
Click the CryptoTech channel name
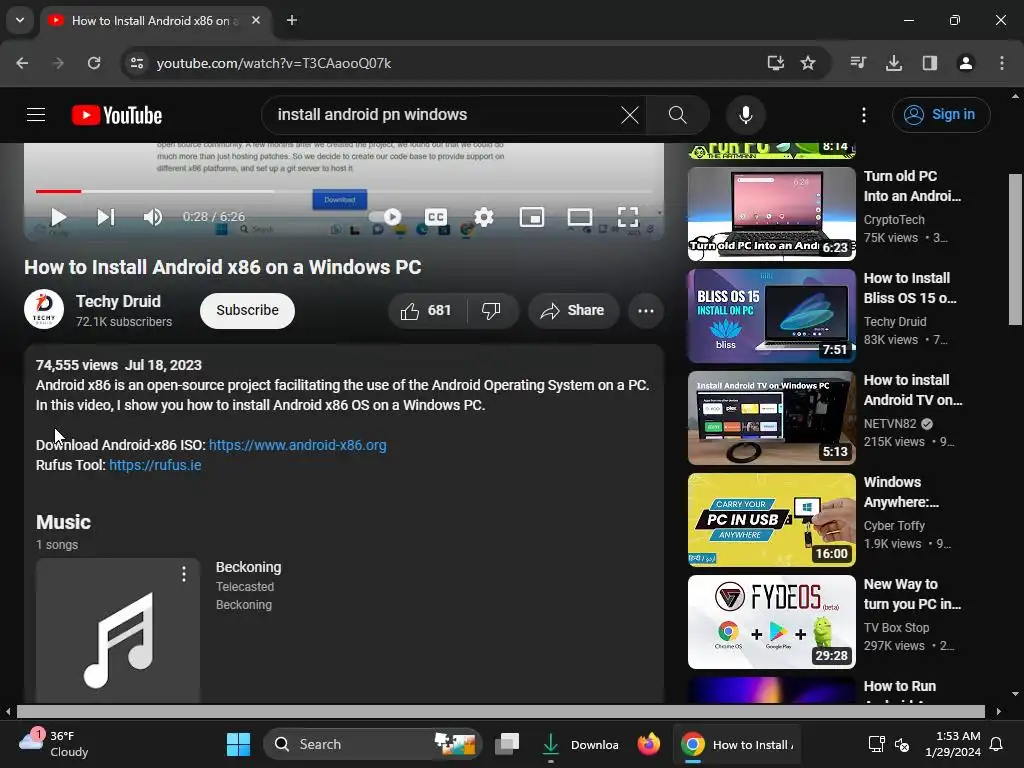tap(893, 220)
